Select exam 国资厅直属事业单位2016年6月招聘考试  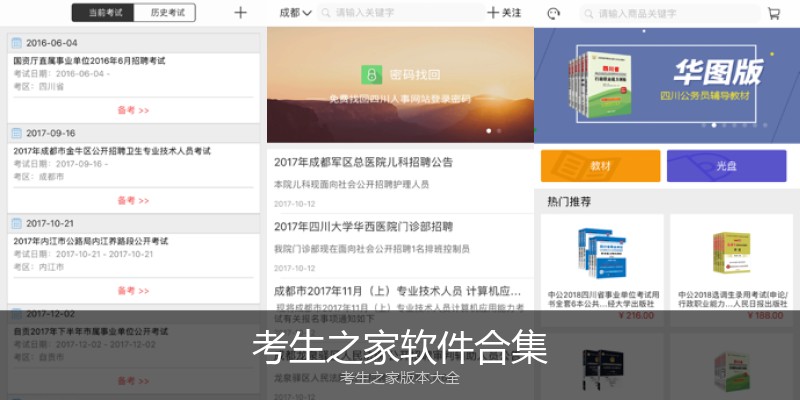click(89, 61)
